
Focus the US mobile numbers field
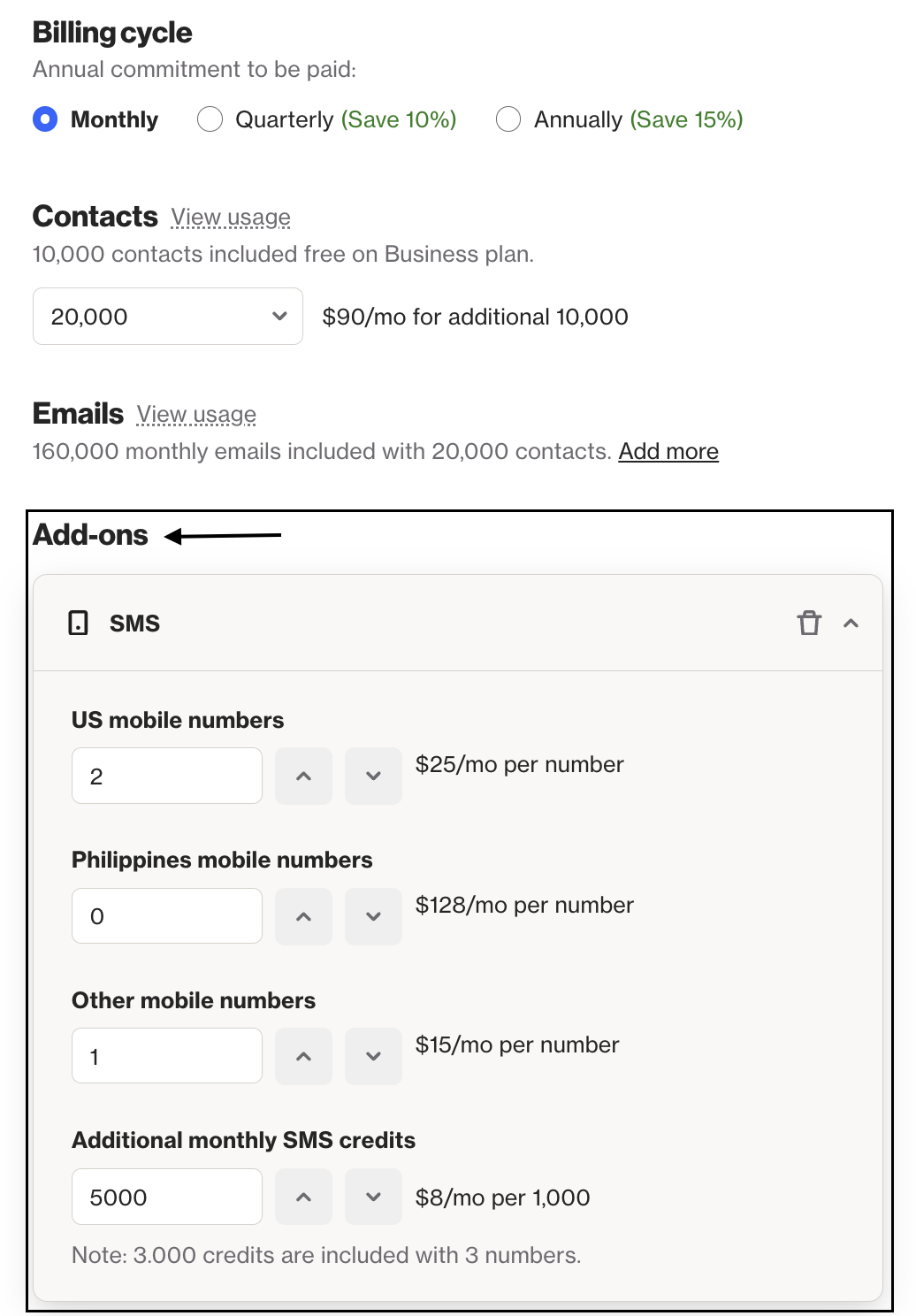167,777
